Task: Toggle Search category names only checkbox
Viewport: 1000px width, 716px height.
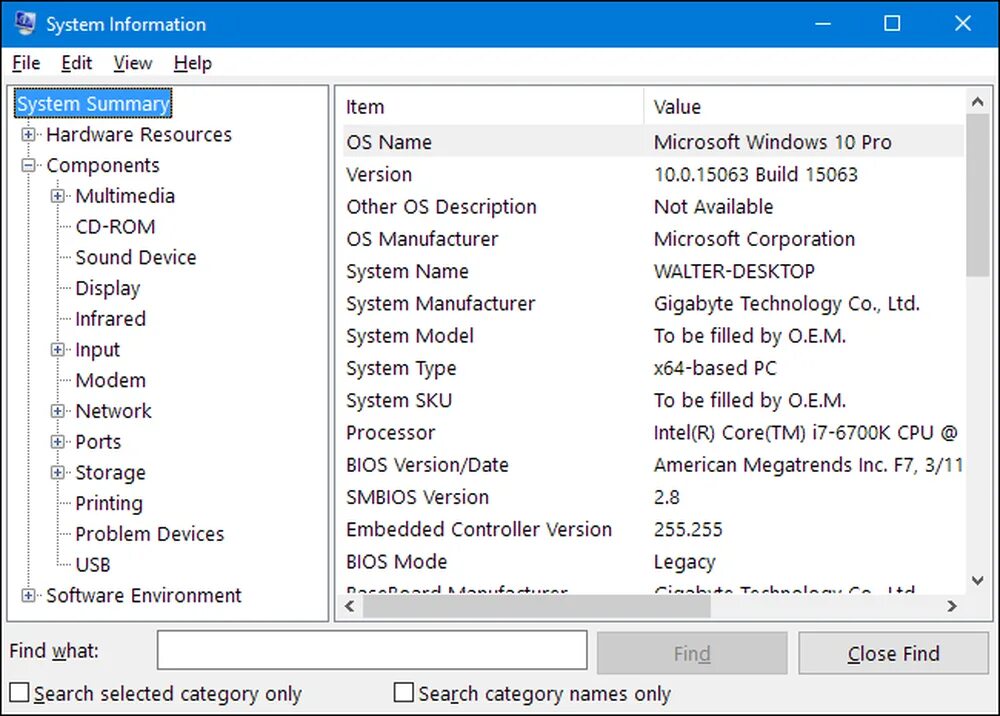Action: pos(404,692)
